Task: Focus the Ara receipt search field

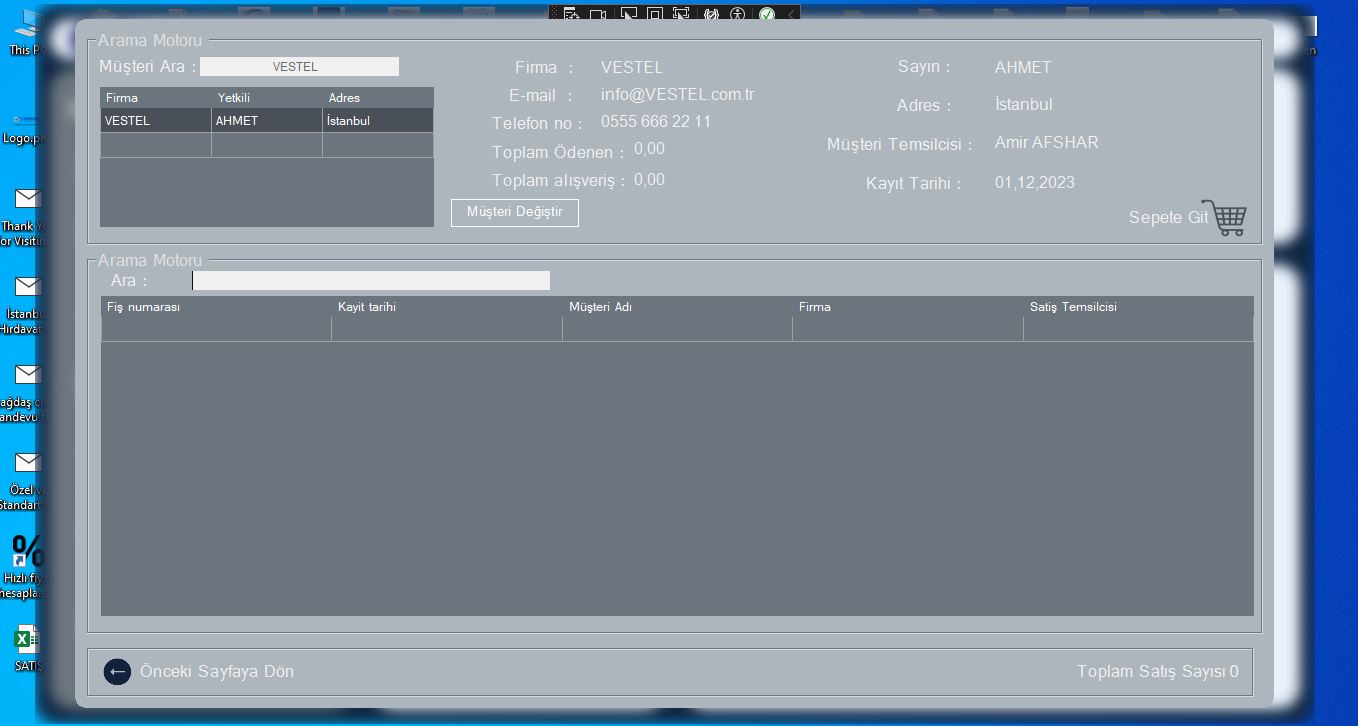Action: [371, 281]
